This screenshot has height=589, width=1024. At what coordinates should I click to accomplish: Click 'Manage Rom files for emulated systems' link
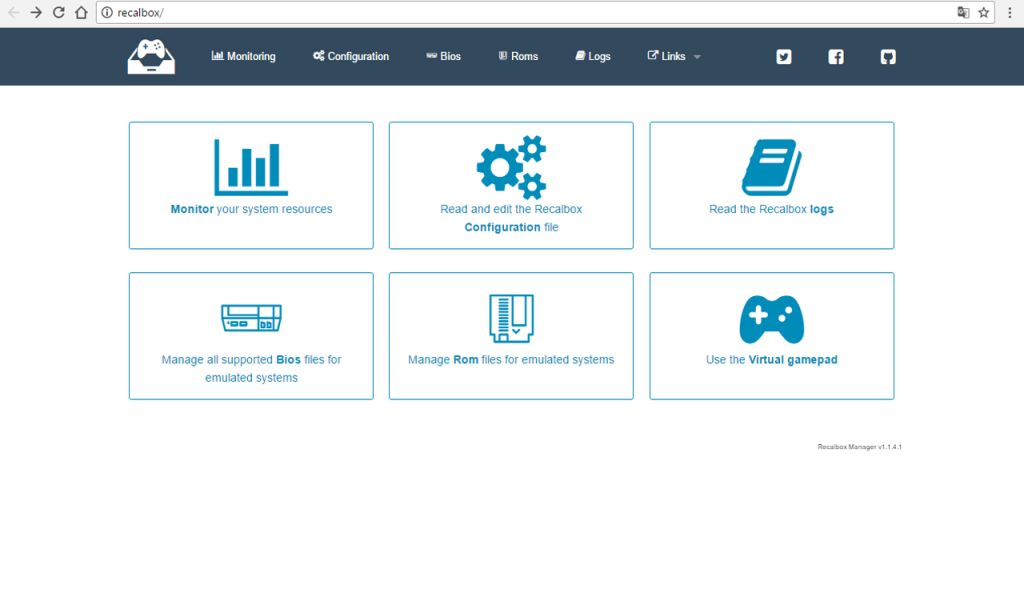[511, 360]
